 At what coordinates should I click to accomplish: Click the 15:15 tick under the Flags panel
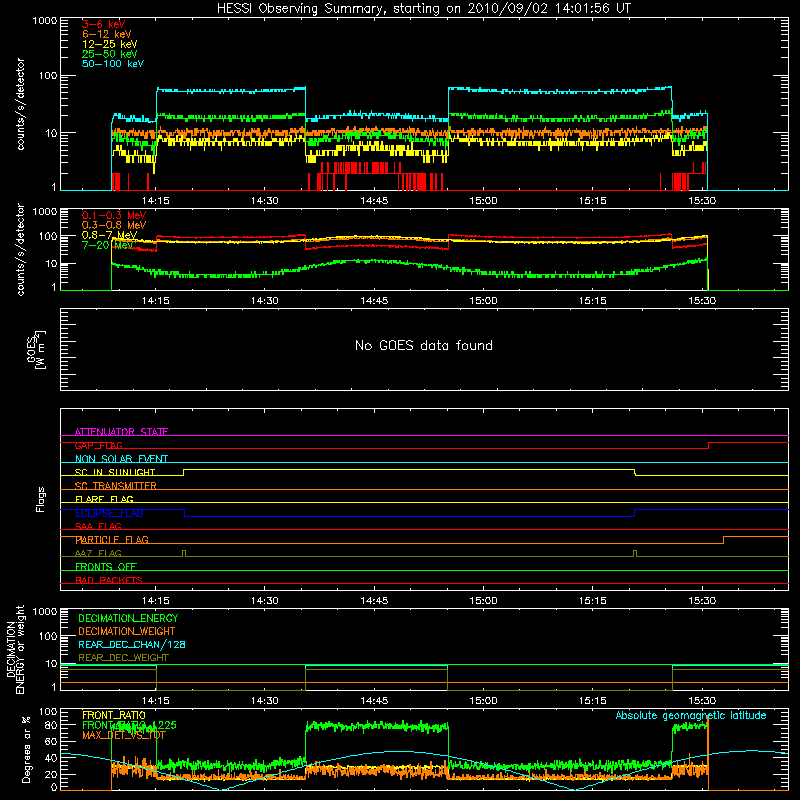click(x=593, y=601)
